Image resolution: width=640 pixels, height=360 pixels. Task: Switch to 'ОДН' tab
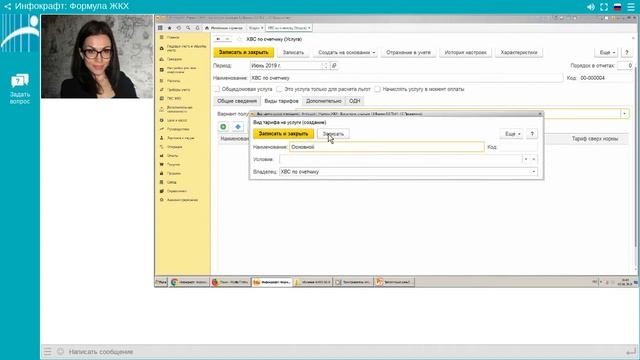point(354,101)
